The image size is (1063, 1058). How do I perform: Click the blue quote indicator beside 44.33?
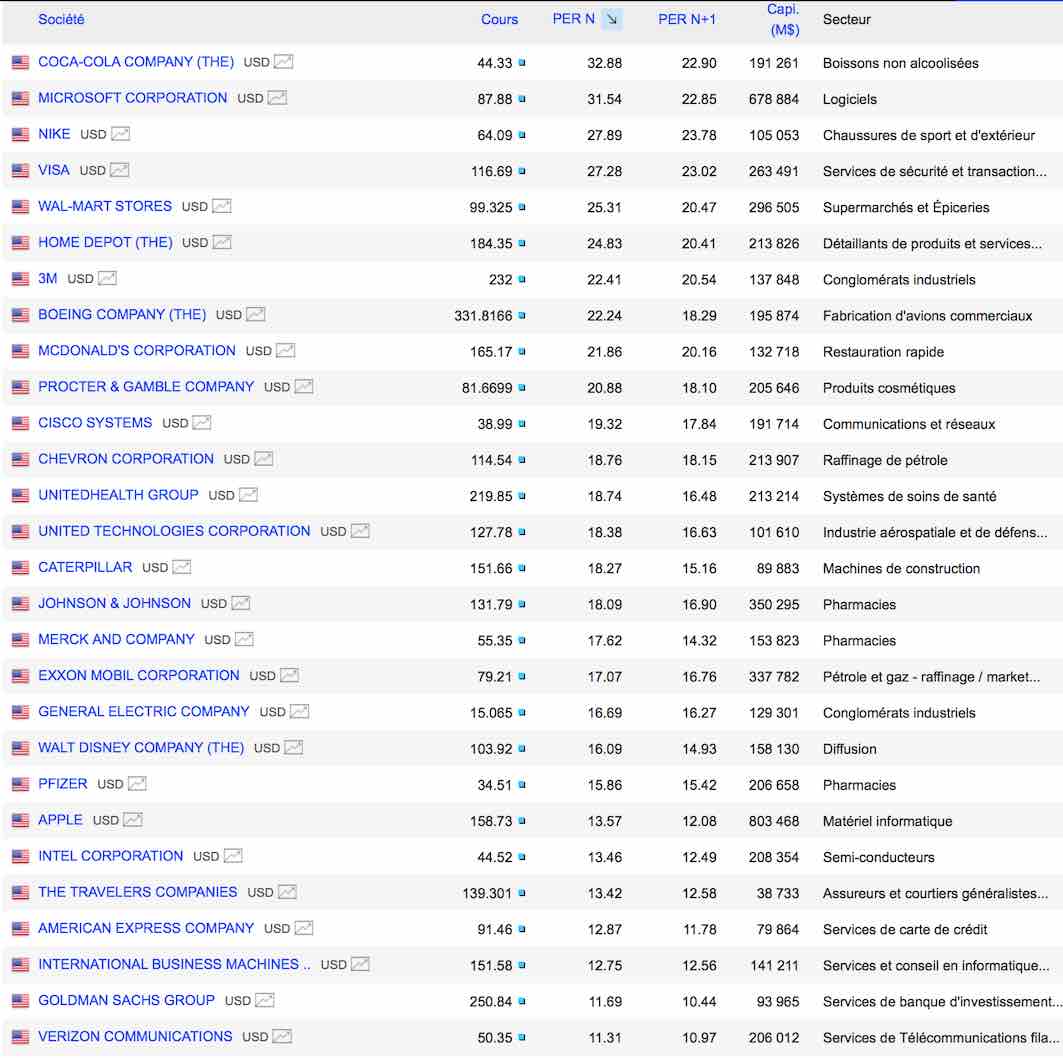click(522, 62)
